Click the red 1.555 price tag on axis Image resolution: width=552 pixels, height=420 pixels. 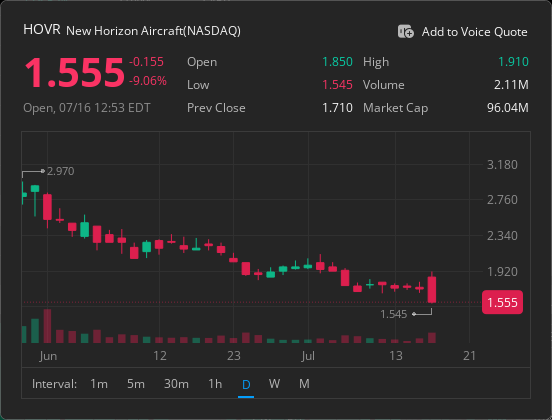click(502, 302)
